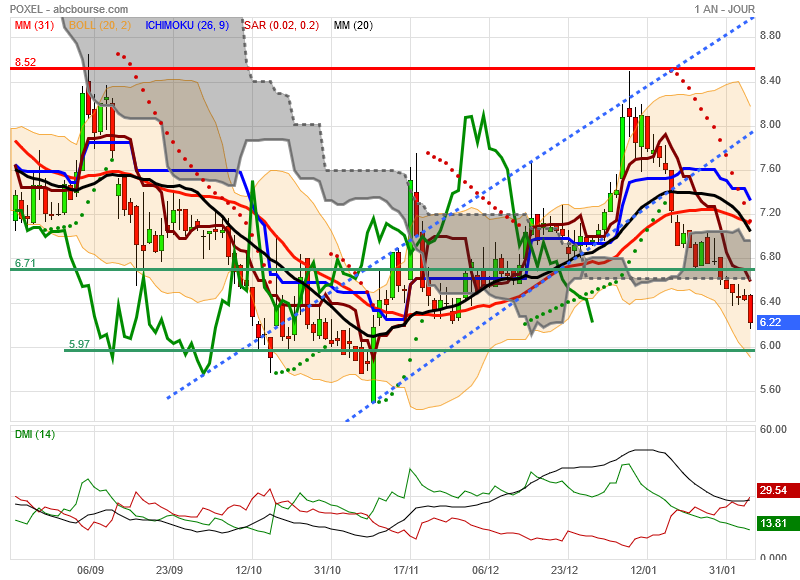Screen dimensions: 800x580
Task: Click the 7.20 price axis label
Action: point(770,212)
